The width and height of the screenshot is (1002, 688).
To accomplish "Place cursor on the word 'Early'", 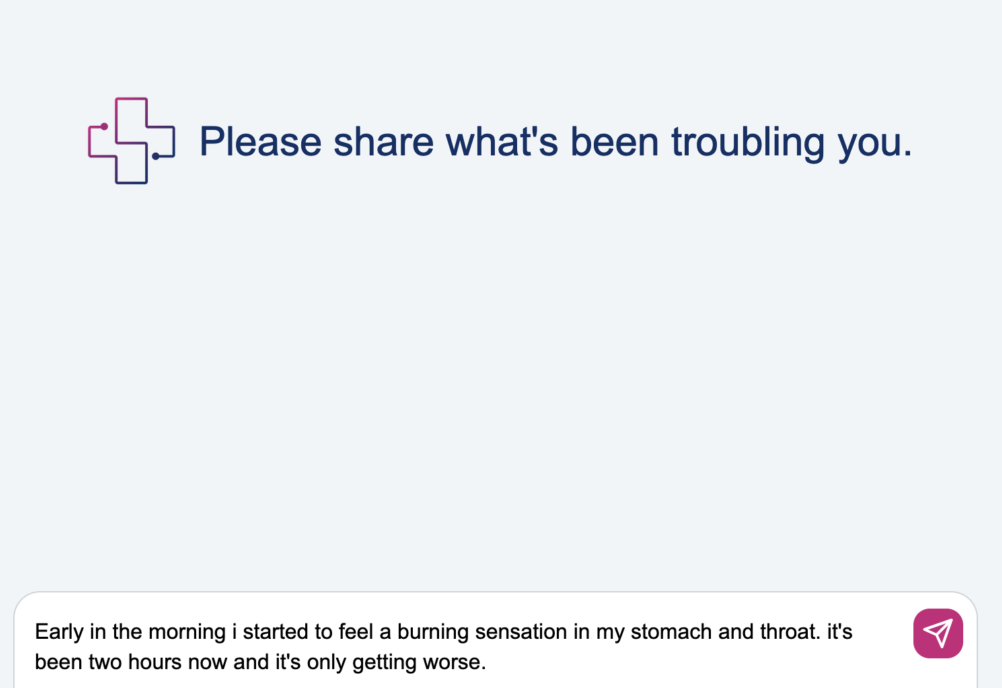I will coord(58,632).
